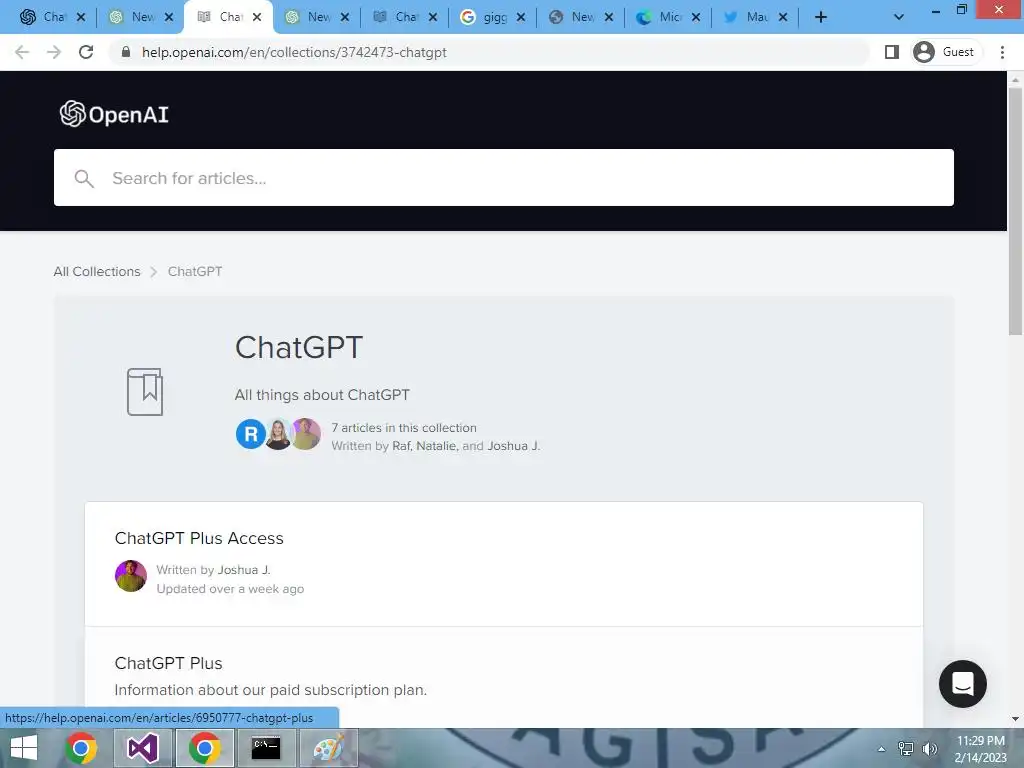This screenshot has width=1024, height=768.
Task: Open Visual Studio from the taskbar
Action: 142,748
